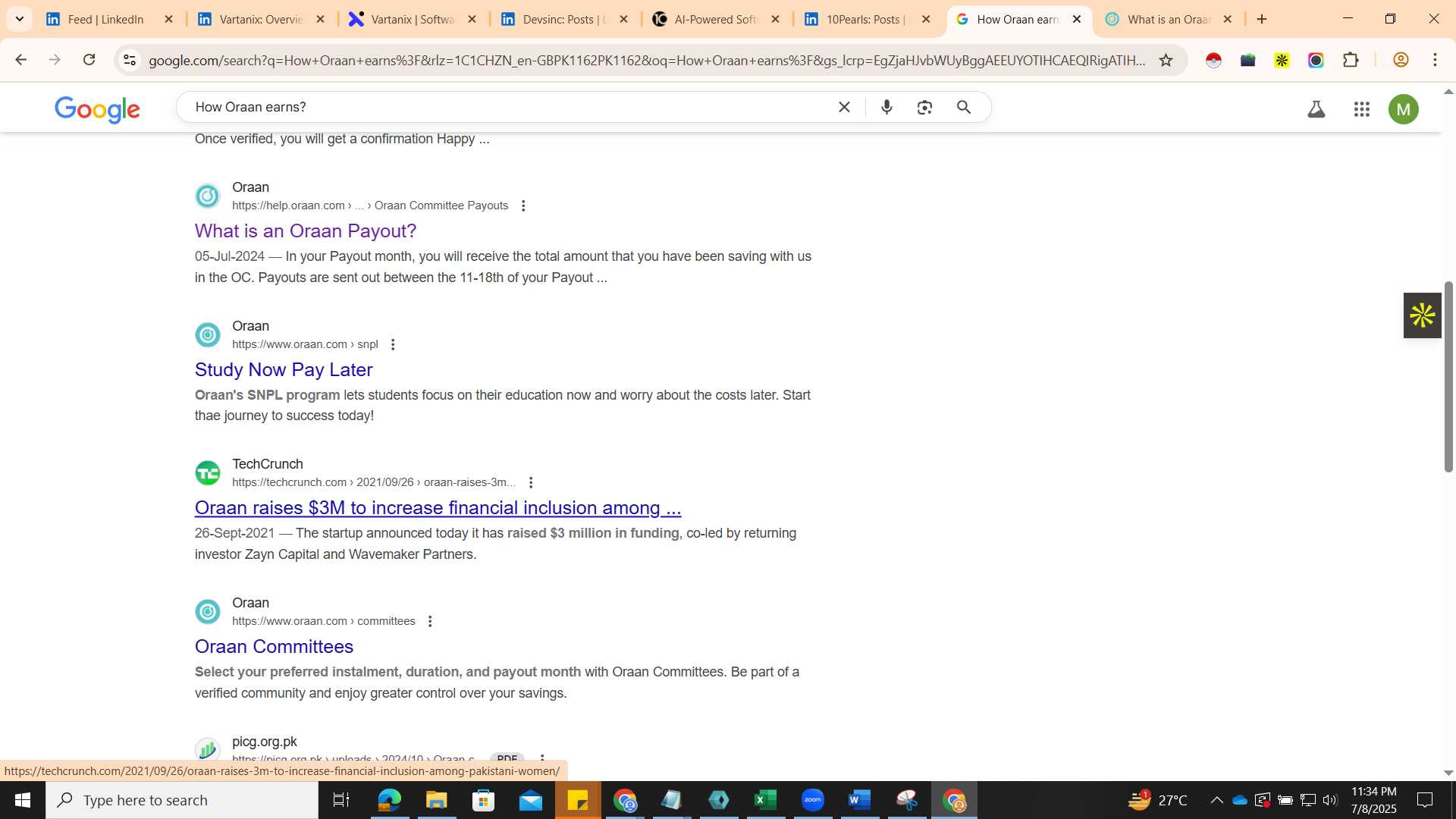Clear the search box text
The height and width of the screenshot is (819, 1456).
(x=844, y=107)
